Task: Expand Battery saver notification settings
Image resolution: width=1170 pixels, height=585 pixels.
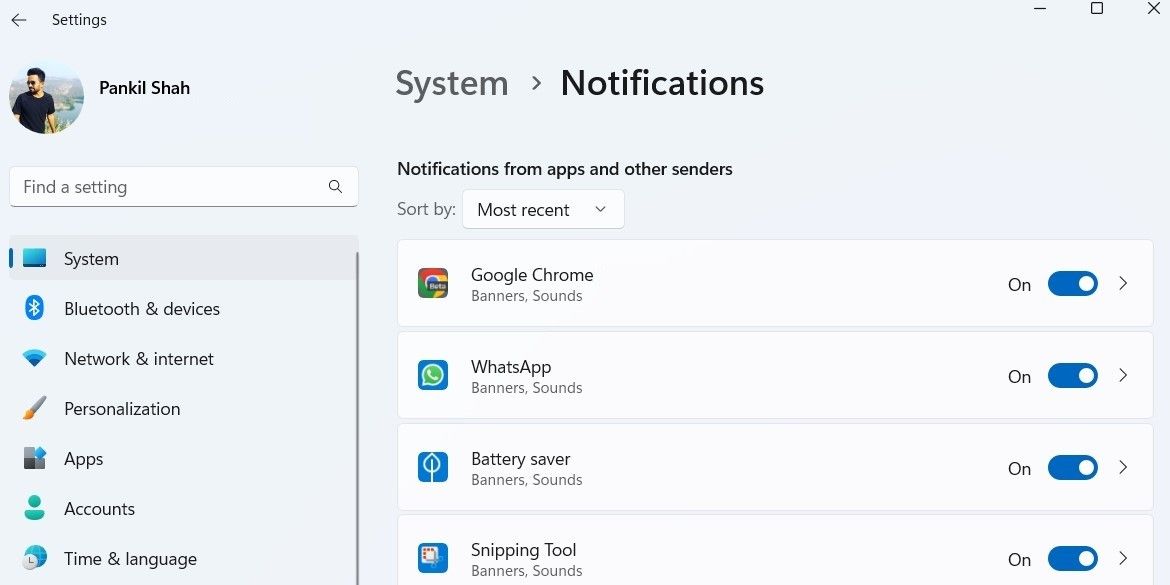Action: click(1122, 467)
